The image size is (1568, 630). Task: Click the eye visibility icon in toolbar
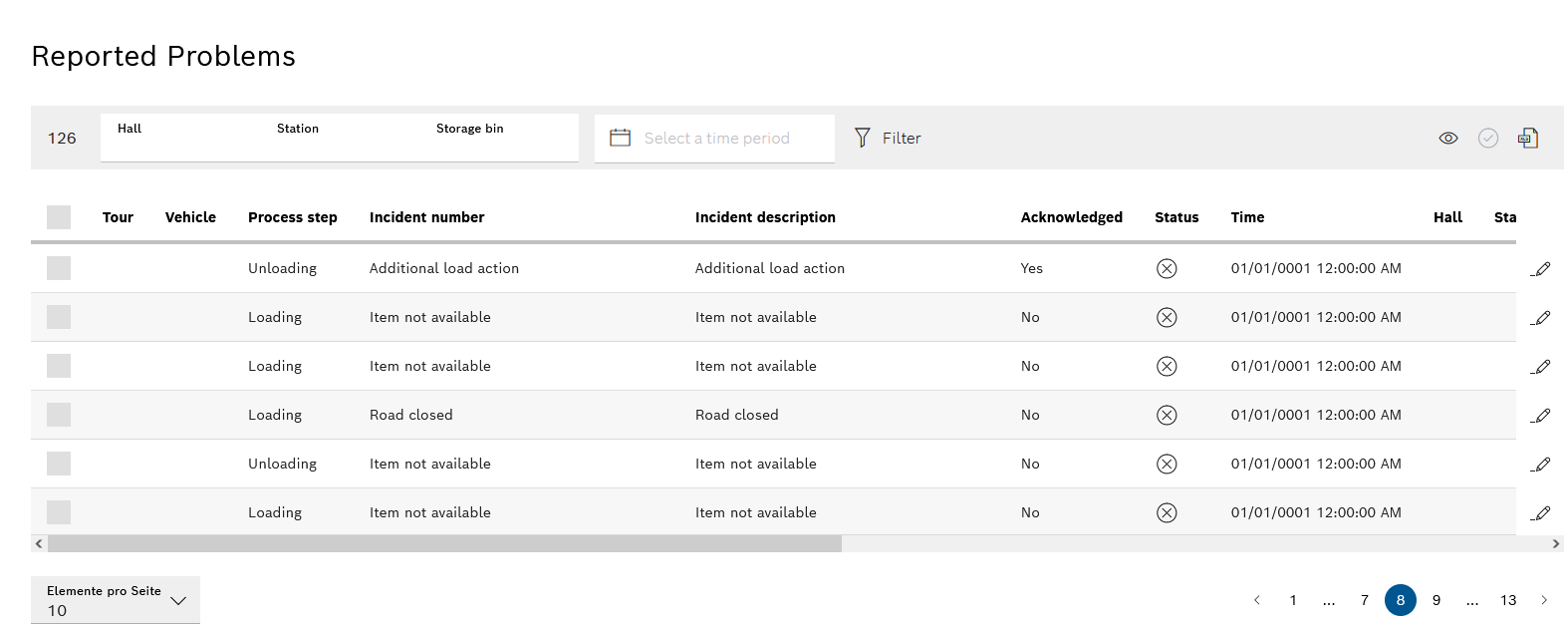1448,138
